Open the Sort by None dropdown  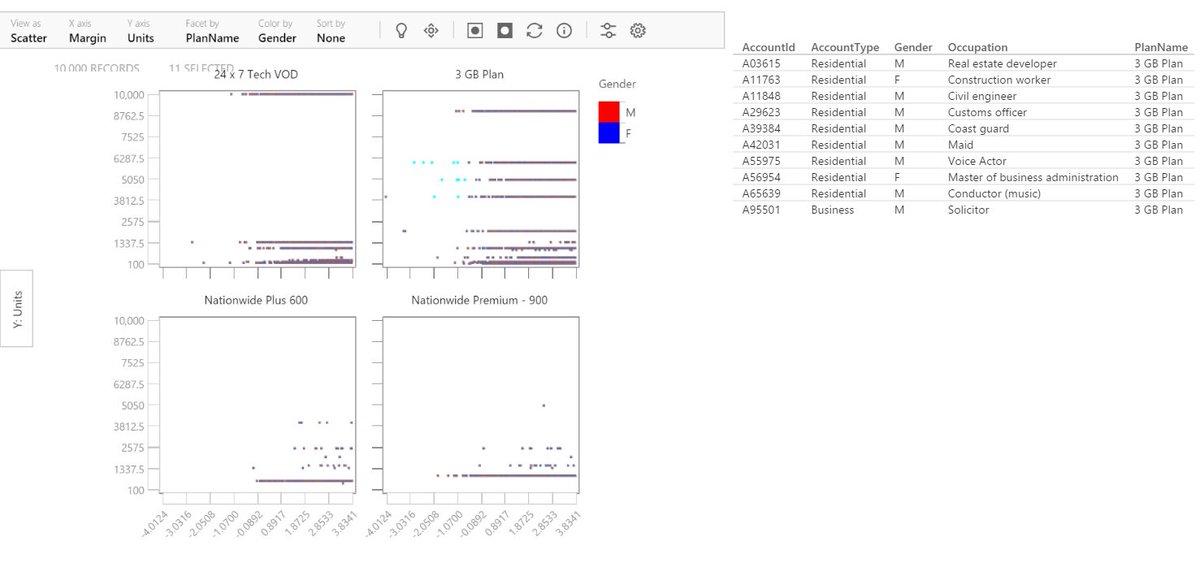[330, 31]
